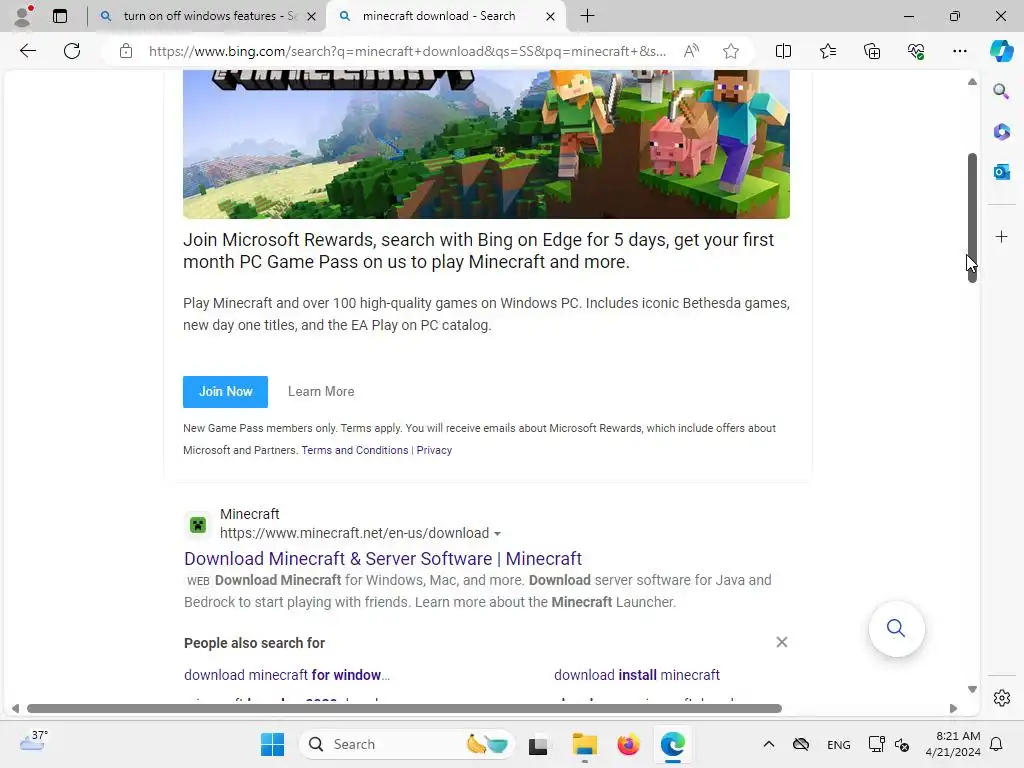Click the scroll left arrow
Image resolution: width=1024 pixels, height=768 pixels.
16,709
